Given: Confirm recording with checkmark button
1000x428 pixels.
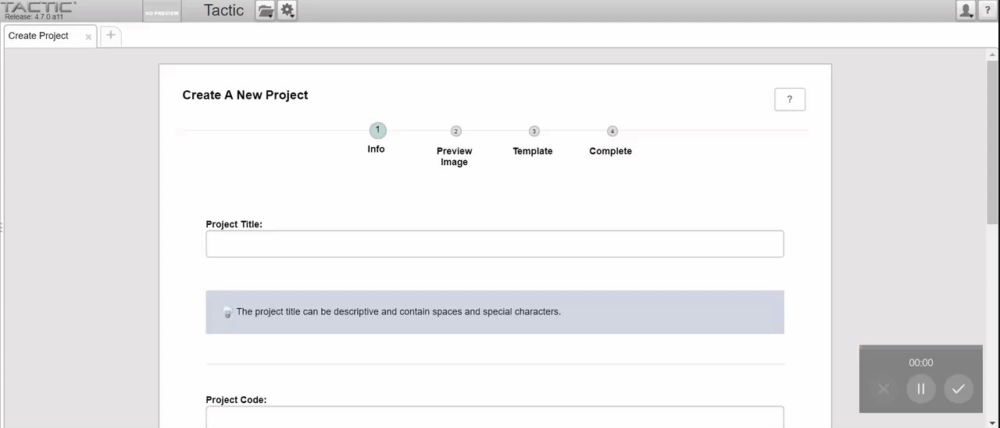Looking at the screenshot, I should click(x=958, y=388).
